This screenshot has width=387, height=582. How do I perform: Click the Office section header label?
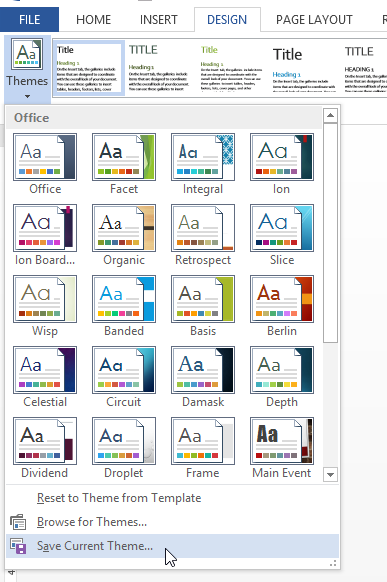(x=32, y=118)
